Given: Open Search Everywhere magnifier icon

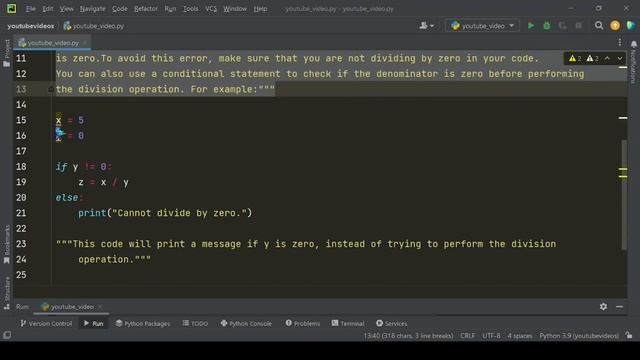Looking at the screenshot, I should click(x=599, y=26).
